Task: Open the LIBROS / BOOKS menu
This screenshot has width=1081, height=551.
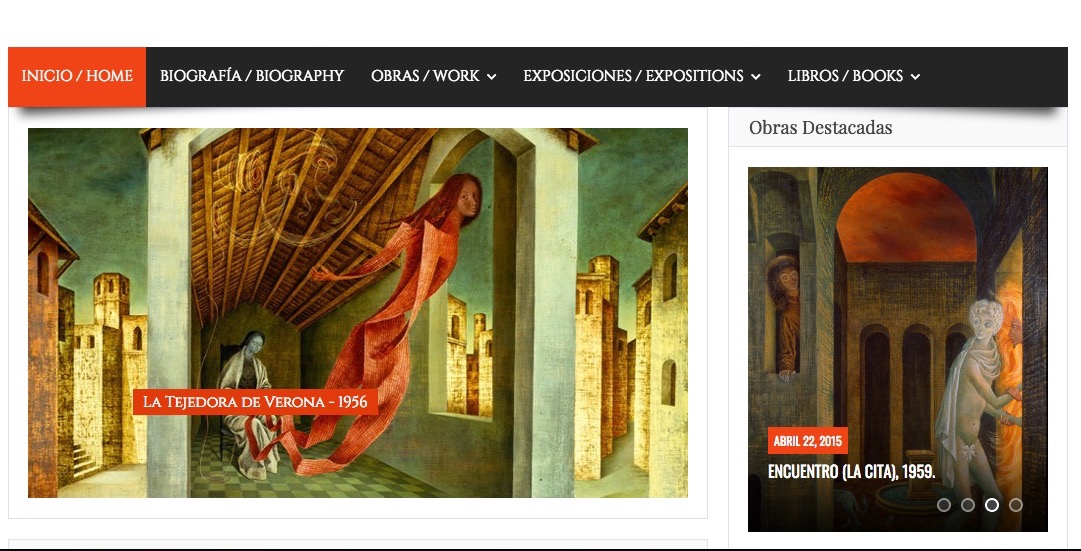Action: [x=853, y=77]
